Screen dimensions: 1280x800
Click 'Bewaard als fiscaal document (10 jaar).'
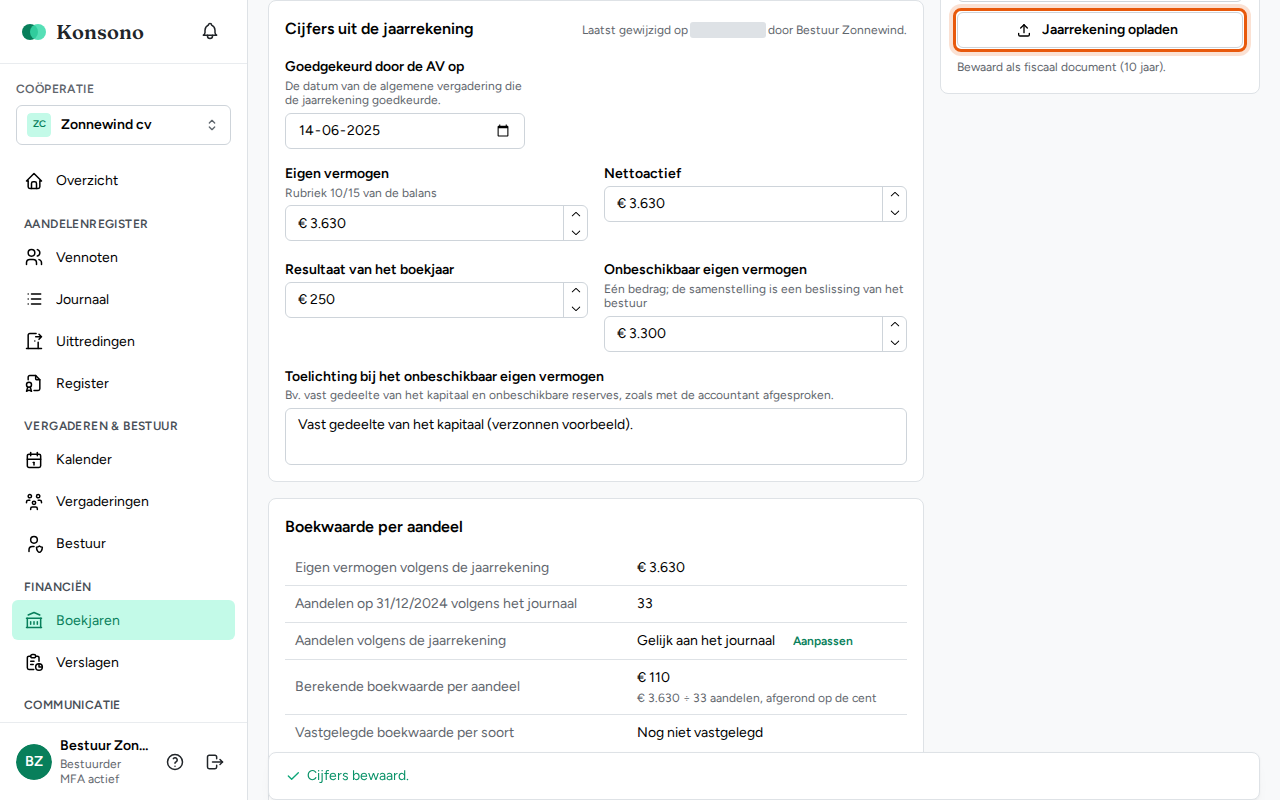[x=1061, y=68]
